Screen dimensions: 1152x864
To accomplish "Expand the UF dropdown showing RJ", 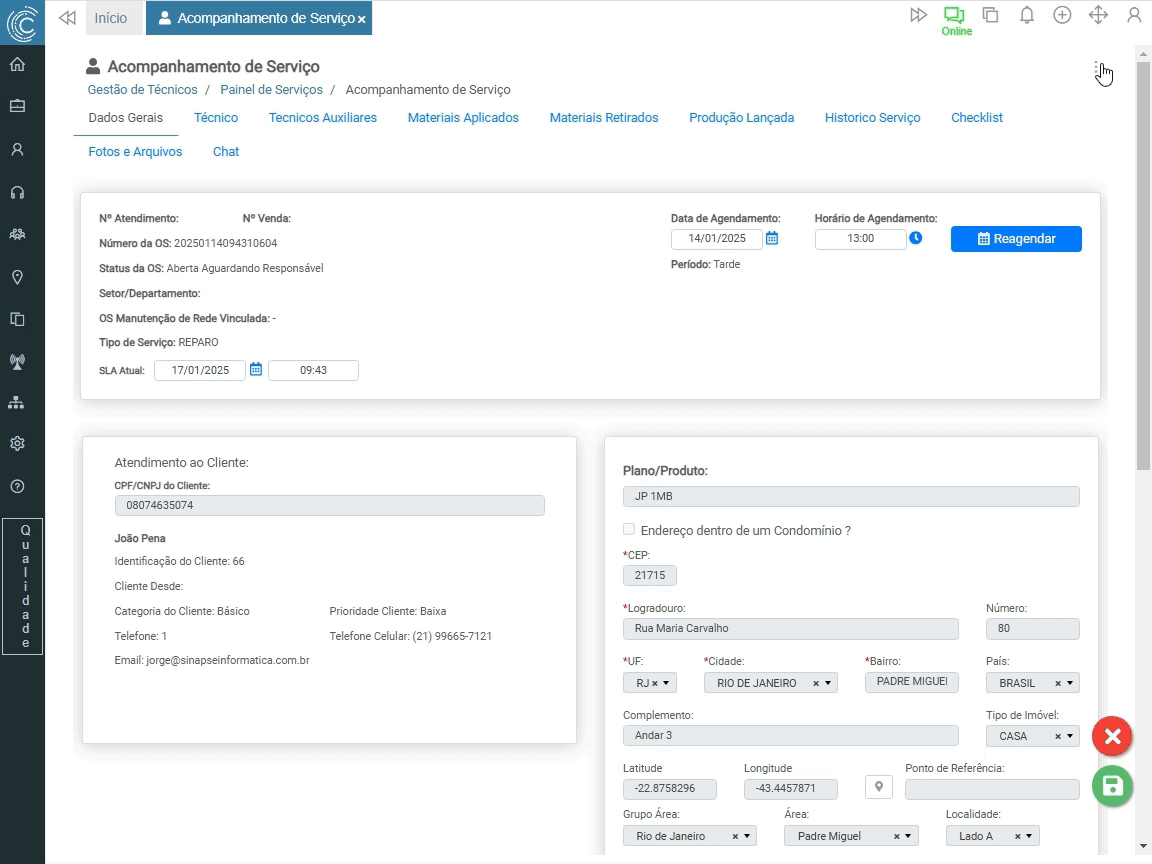I will pyautogui.click(x=666, y=684).
